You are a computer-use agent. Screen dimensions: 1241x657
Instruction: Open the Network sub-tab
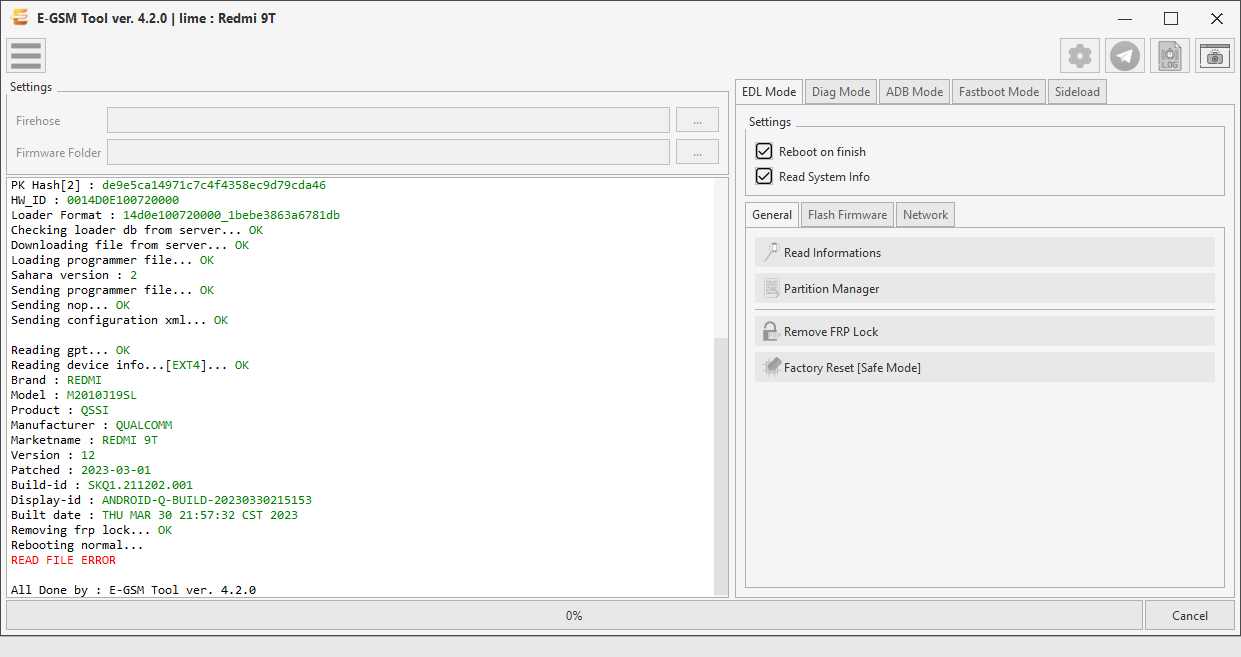925,214
